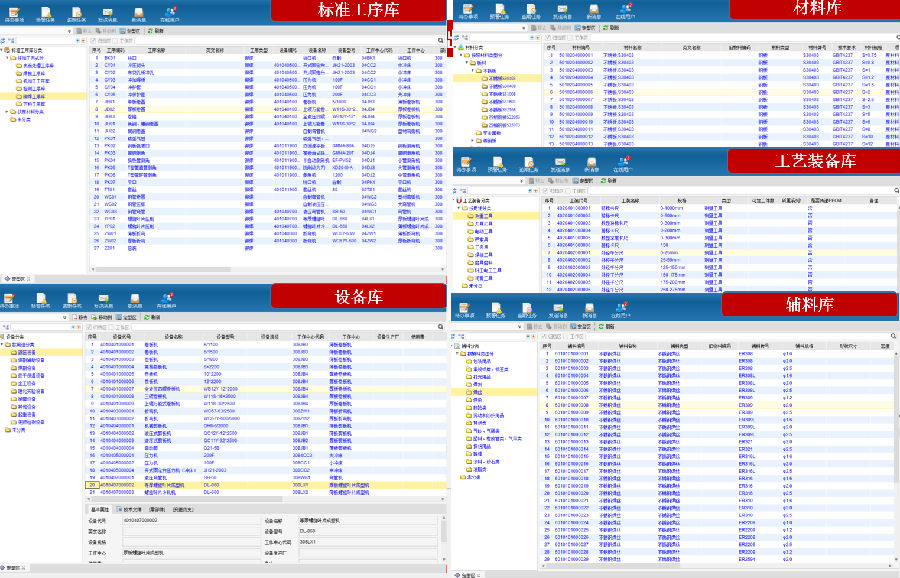Open online users icon in 材料库 toolbar
The height and width of the screenshot is (578, 900).
tap(627, 11)
